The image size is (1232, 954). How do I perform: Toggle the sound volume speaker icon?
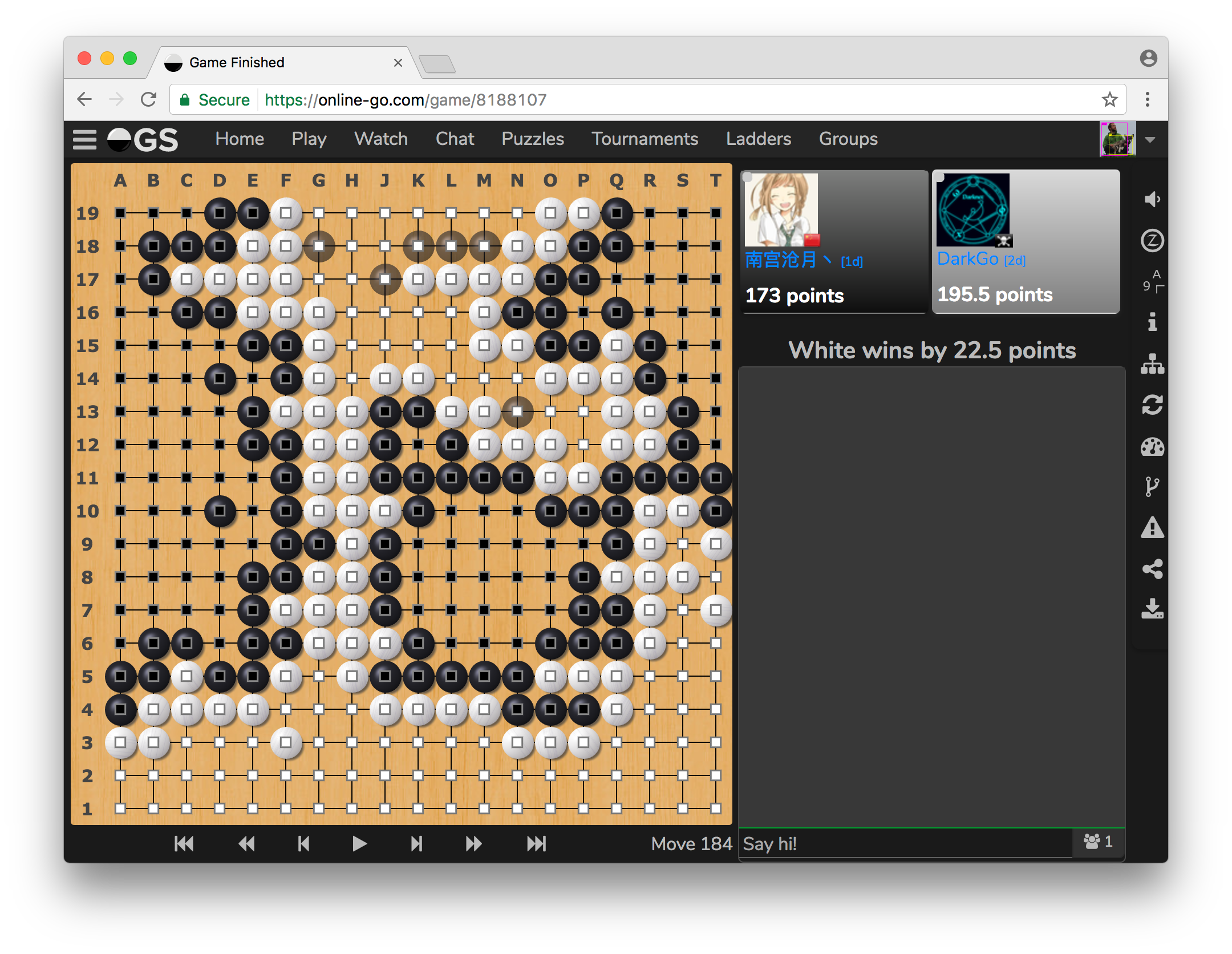click(1152, 199)
